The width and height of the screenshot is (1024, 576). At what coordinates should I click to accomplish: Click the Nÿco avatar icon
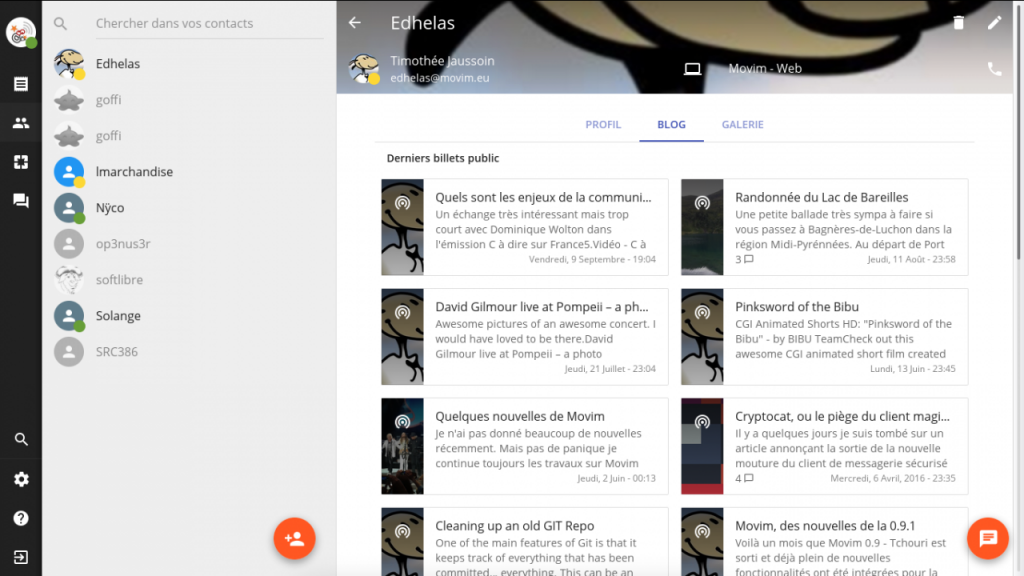click(x=69, y=208)
